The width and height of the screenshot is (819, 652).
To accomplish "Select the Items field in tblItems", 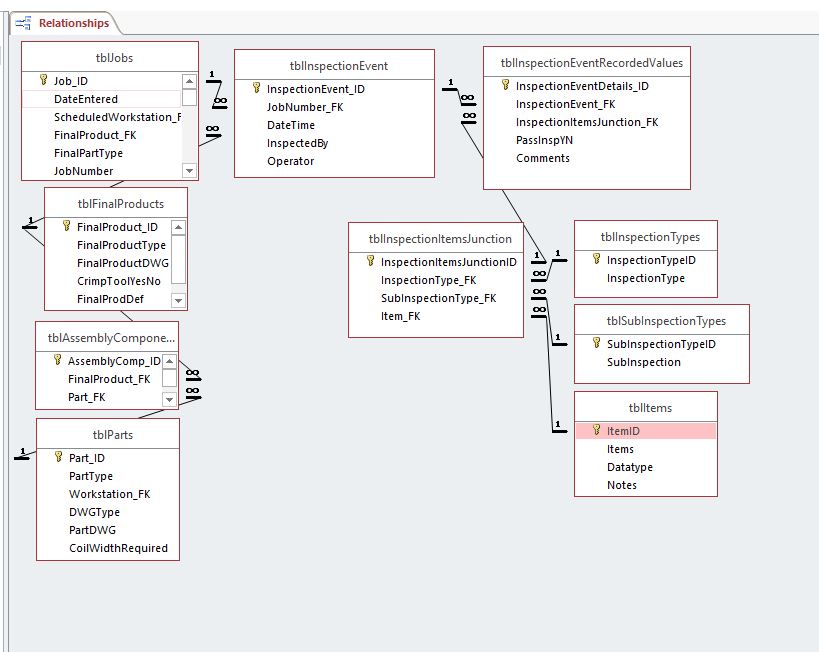I will pos(620,449).
